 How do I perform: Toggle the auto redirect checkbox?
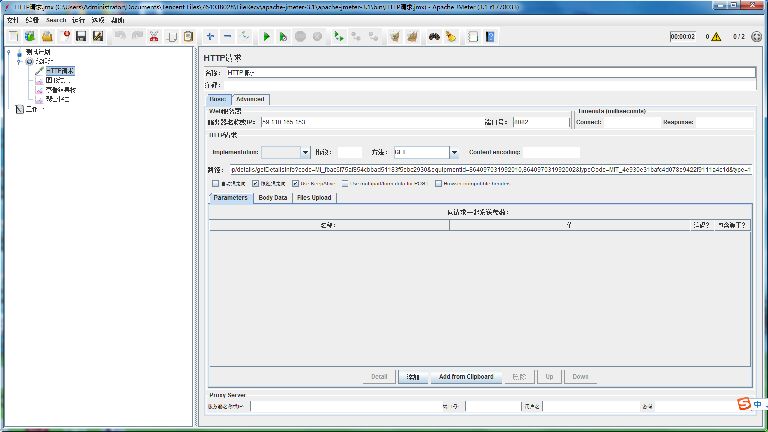click(x=215, y=183)
